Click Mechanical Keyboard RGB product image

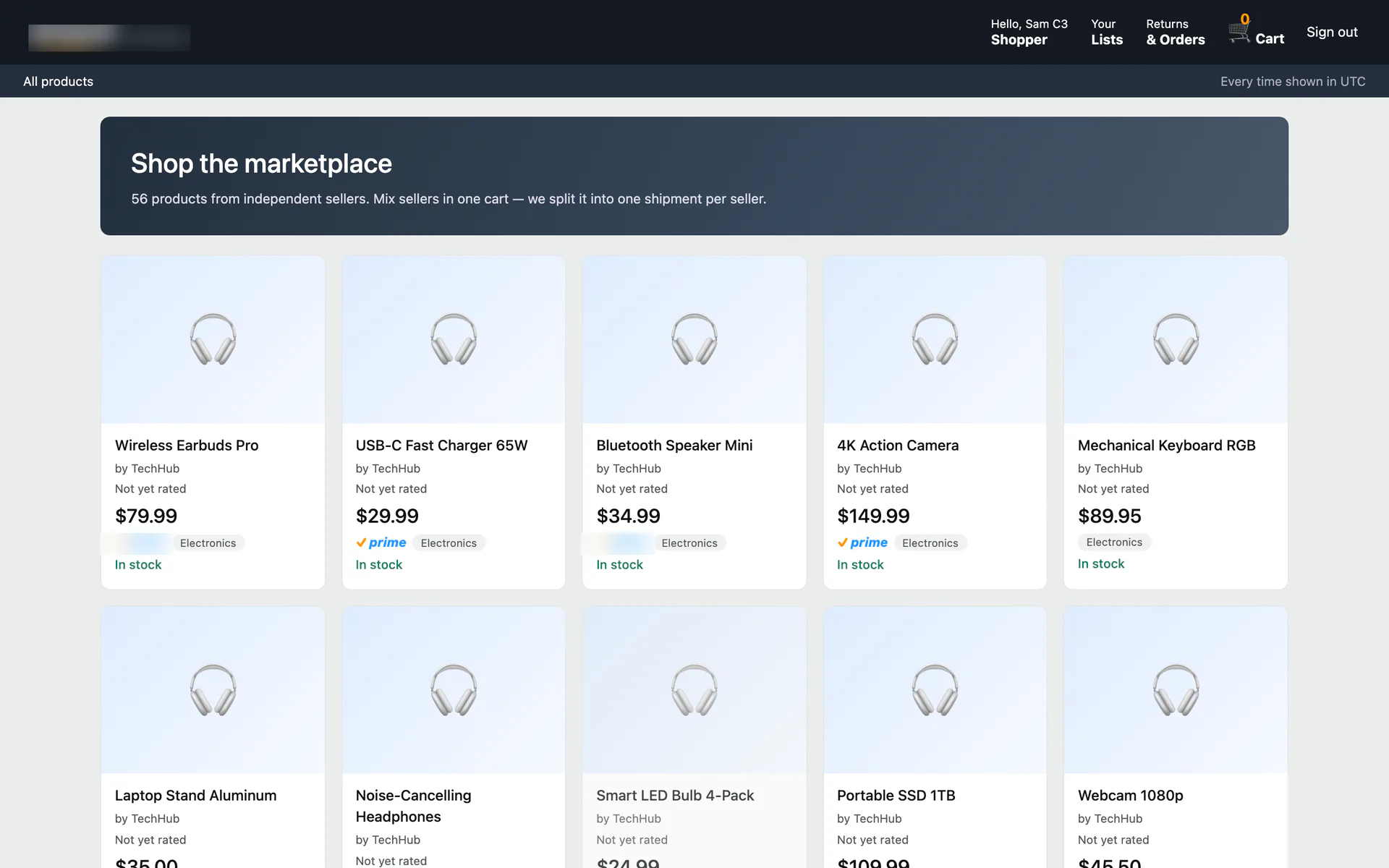point(1176,339)
